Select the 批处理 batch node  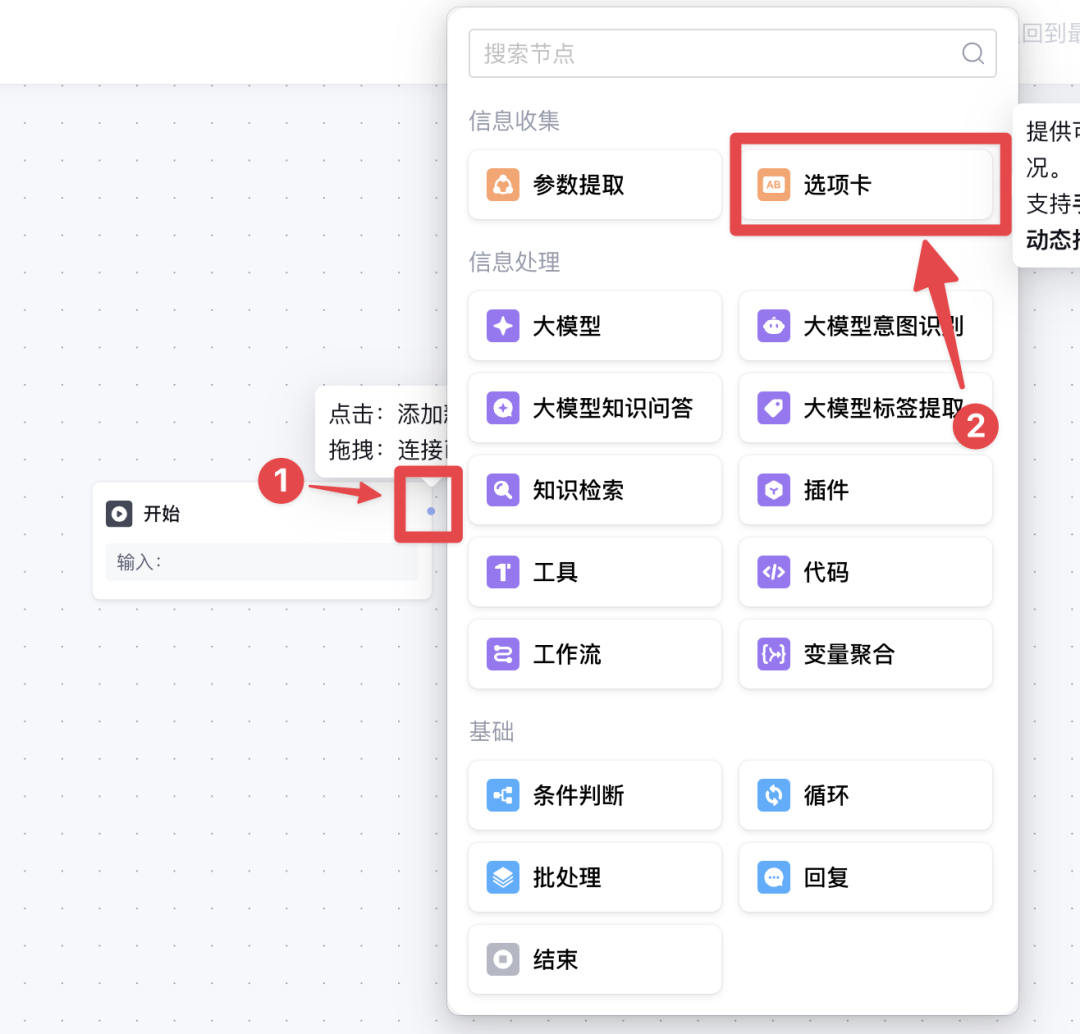tap(594, 877)
